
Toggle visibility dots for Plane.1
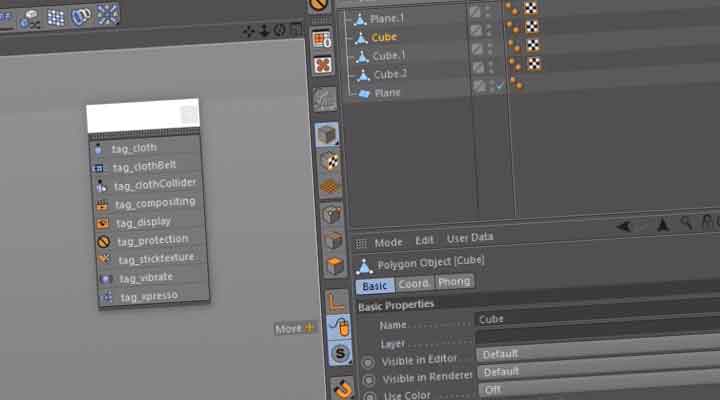coord(488,11)
